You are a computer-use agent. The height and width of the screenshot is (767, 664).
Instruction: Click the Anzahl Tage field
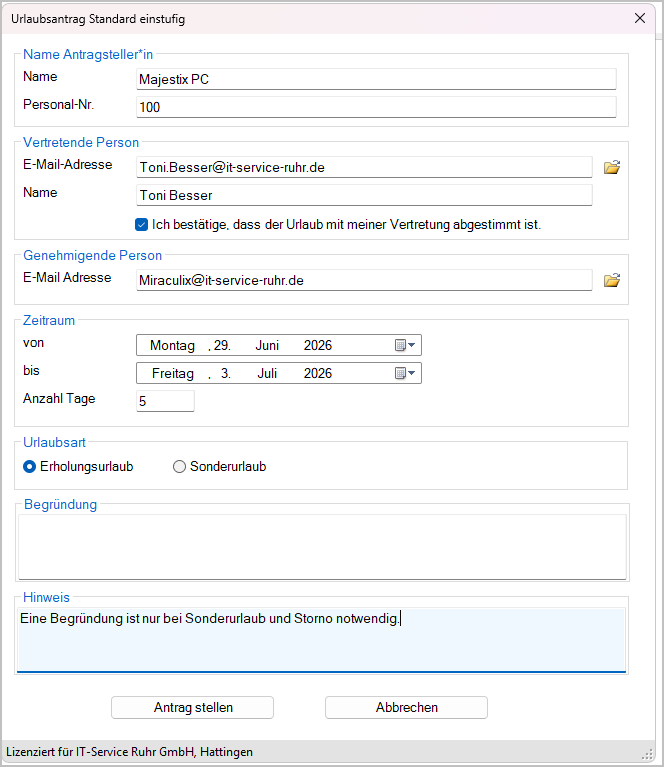[x=165, y=401]
